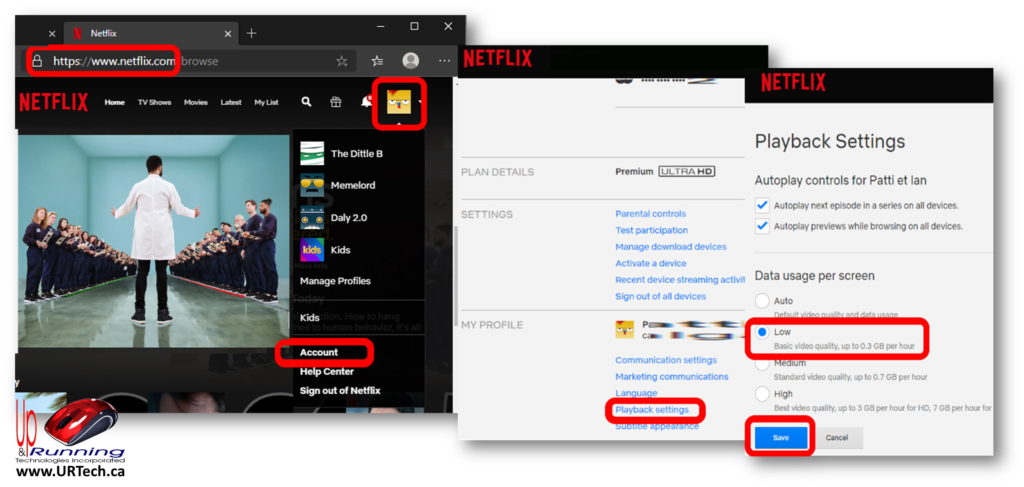Bookmark page with the star icon
The width and height of the screenshot is (1024, 487).
[342, 61]
